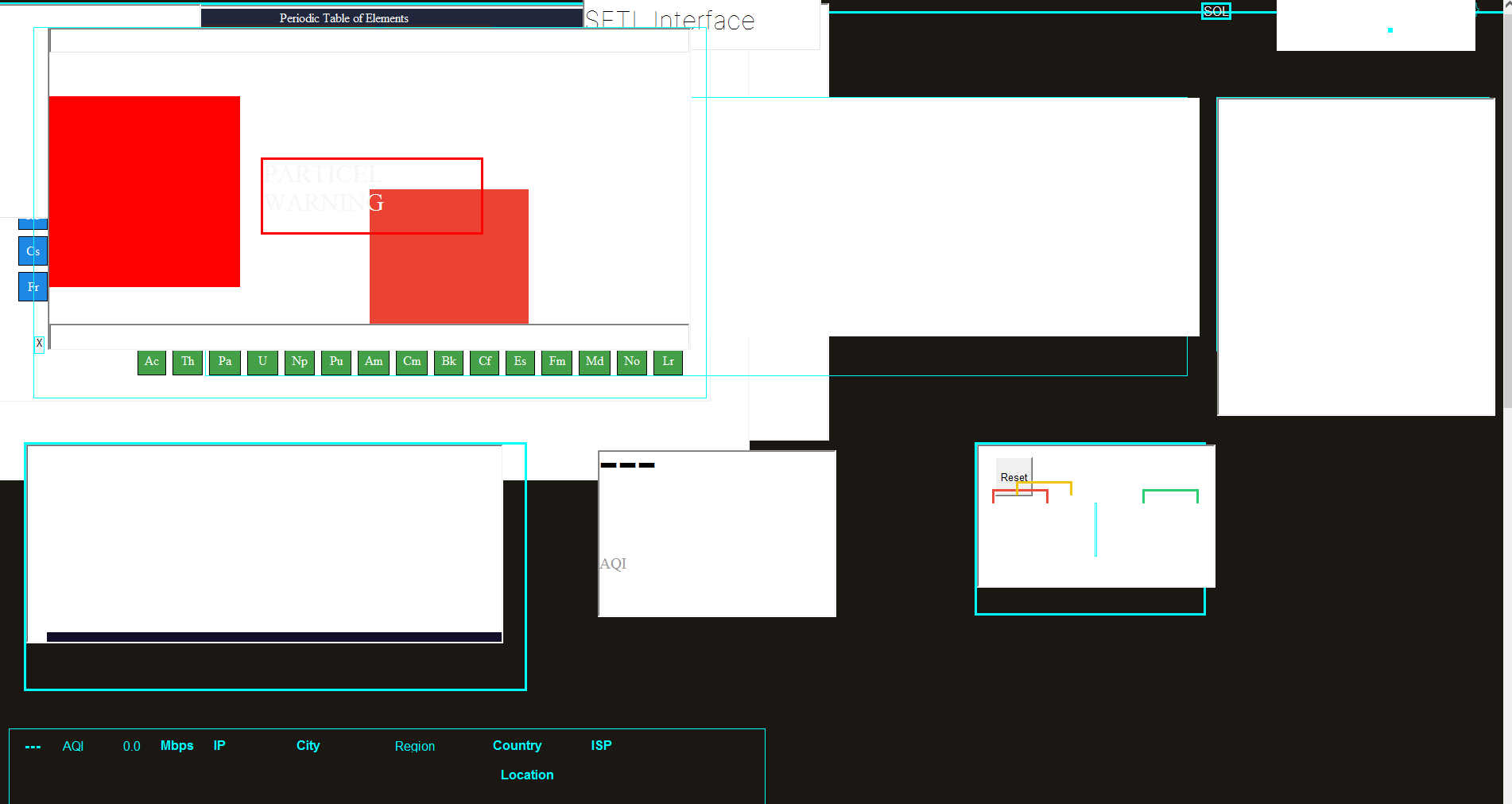This screenshot has width=1512, height=804.
Task: Click the Mbps speed label
Action: [176, 746]
